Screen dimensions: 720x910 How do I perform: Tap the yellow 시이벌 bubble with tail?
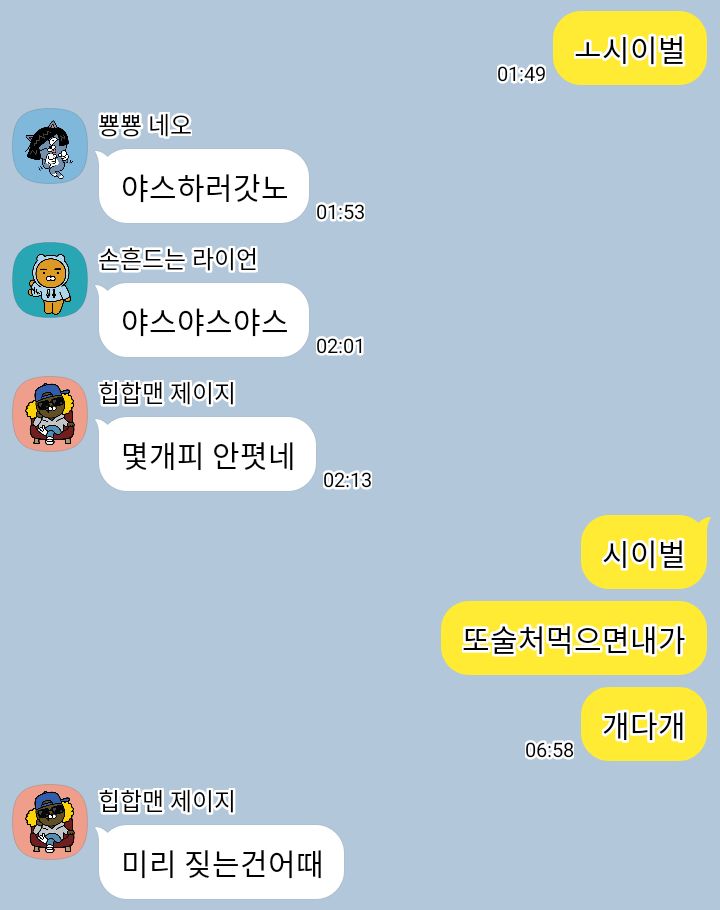[645, 552]
